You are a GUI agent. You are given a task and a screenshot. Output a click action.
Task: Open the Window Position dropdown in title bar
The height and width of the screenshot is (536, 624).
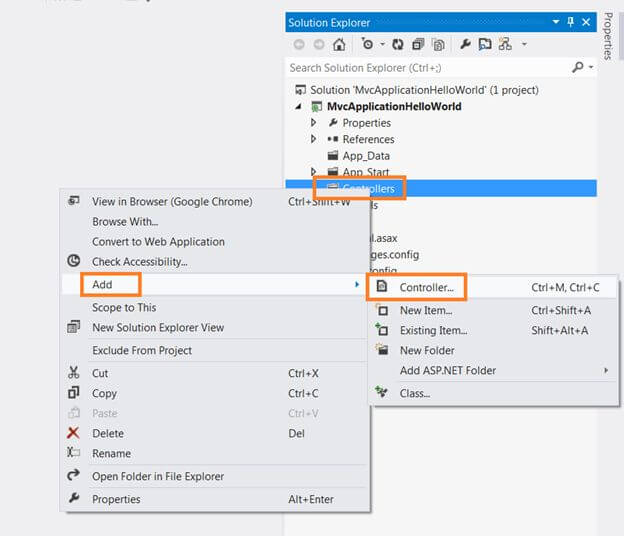point(556,21)
